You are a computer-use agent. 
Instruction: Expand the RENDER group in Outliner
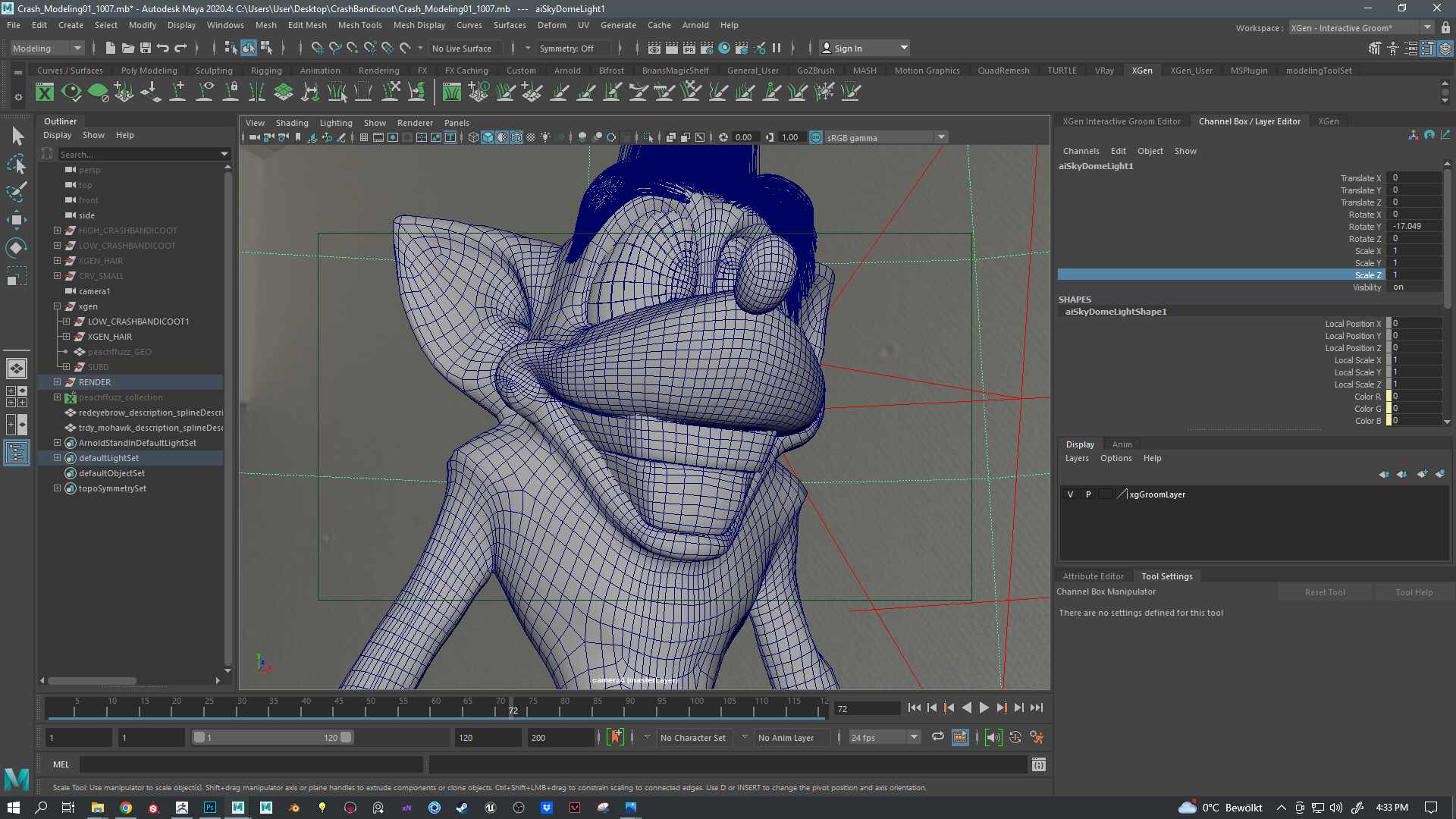[x=57, y=382]
